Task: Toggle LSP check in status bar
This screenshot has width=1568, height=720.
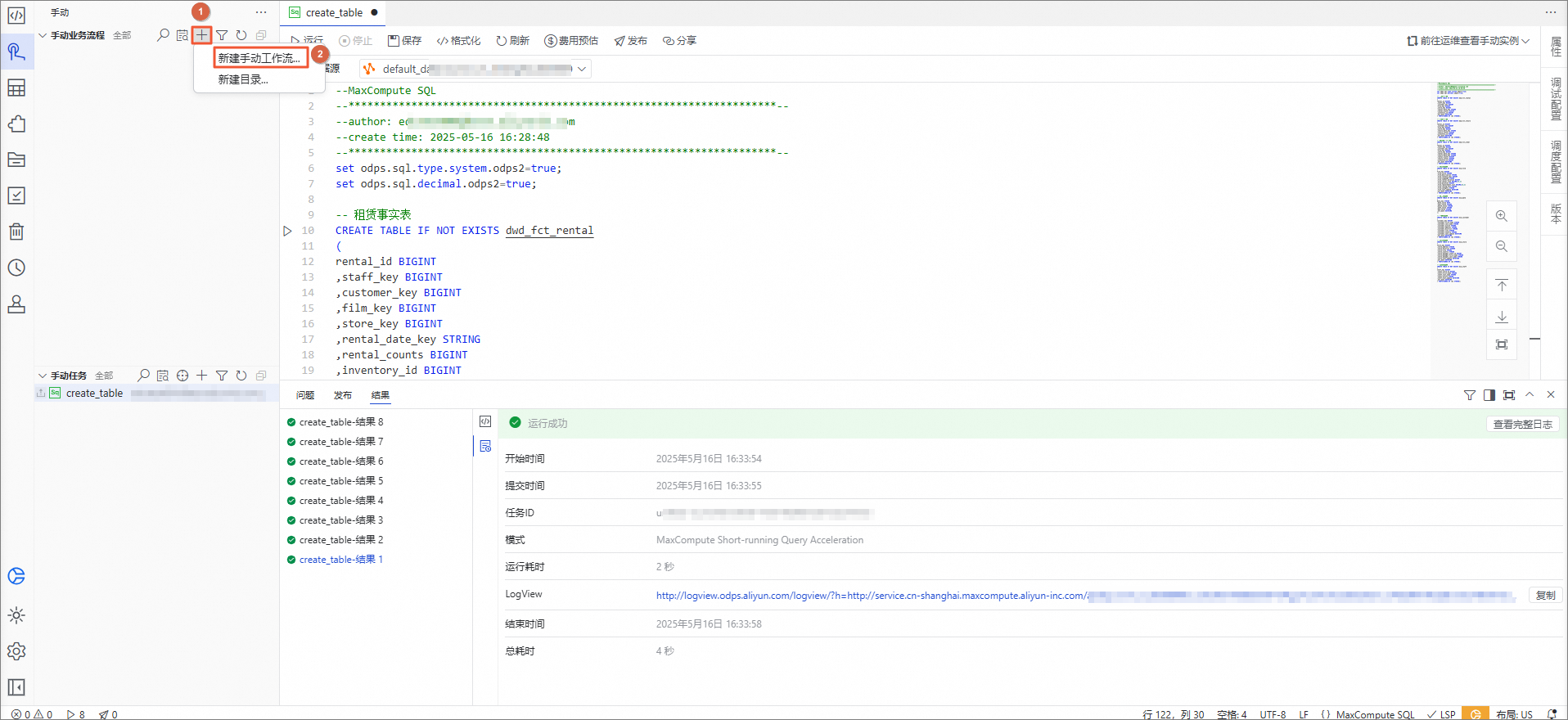Action: (x=1442, y=714)
